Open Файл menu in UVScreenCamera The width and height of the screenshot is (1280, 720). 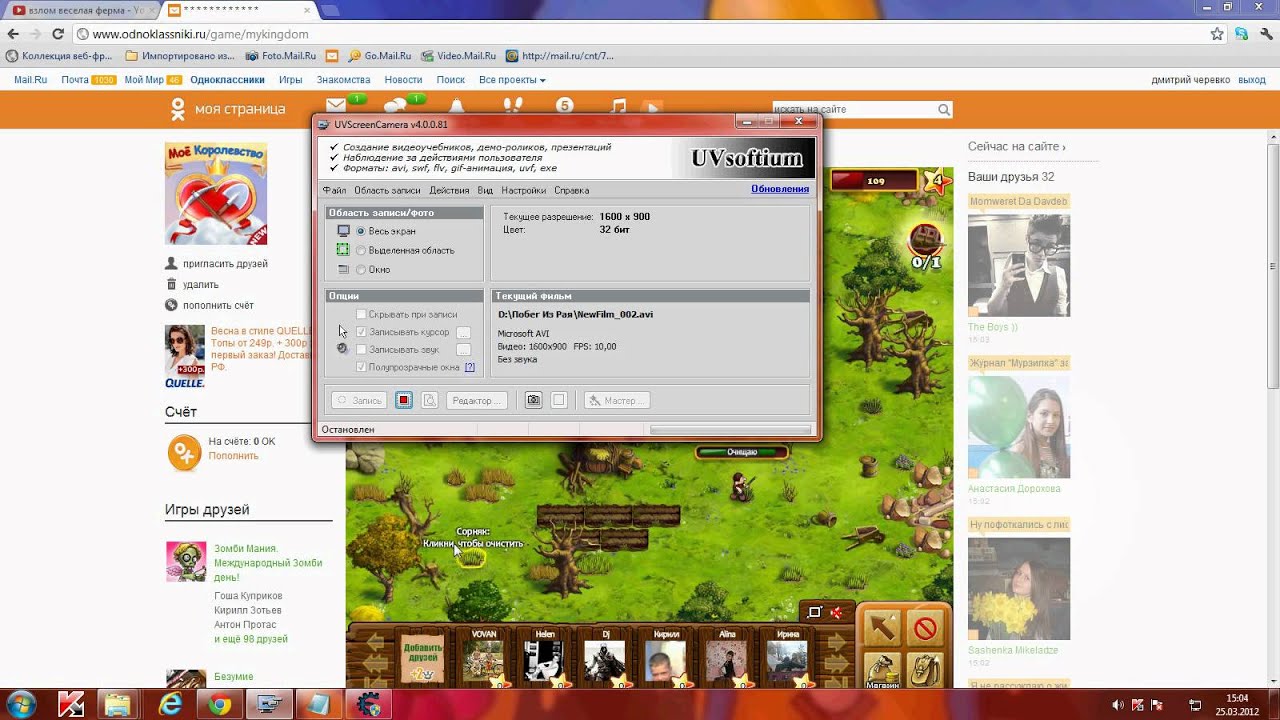[x=334, y=190]
